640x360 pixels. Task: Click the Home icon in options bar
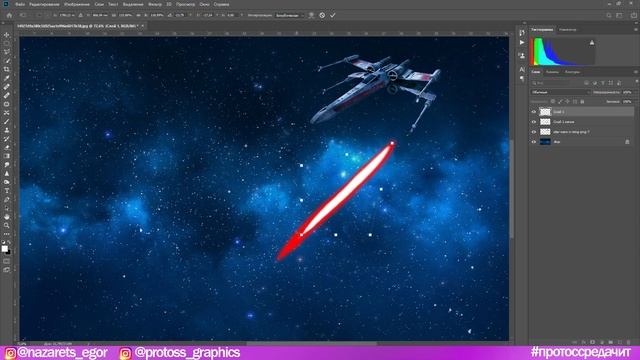coord(9,15)
